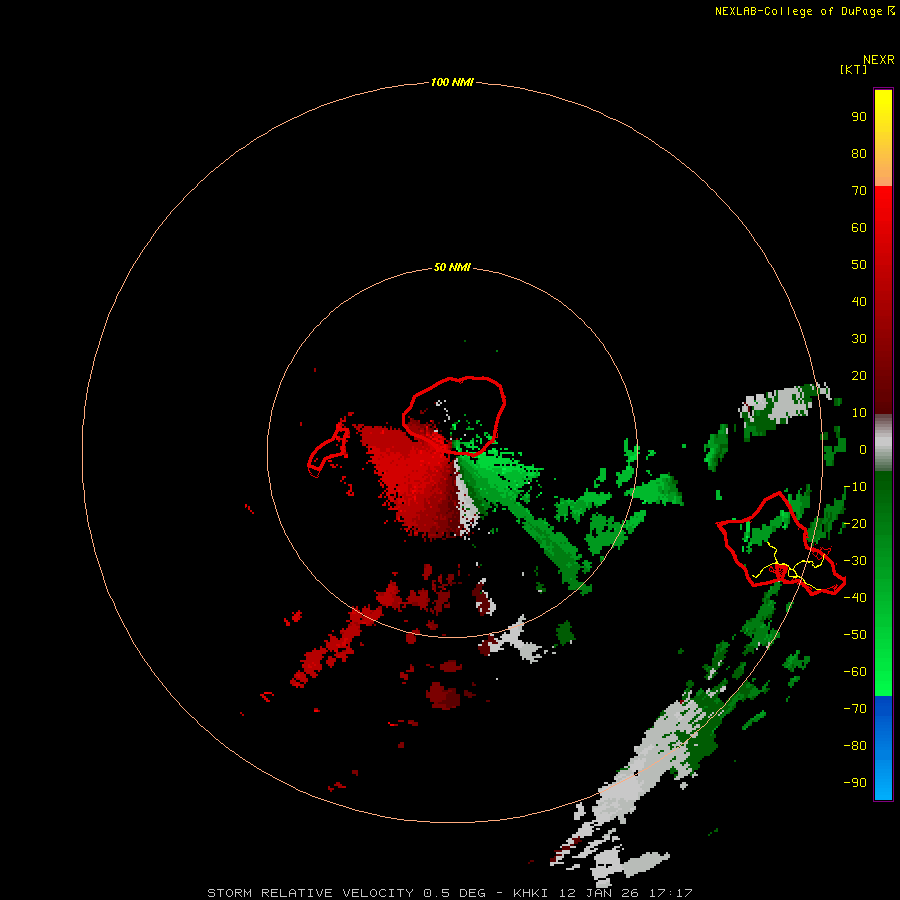Click the positive 50 value on the velocity scale
This screenshot has height=900, width=900.
coord(859,265)
